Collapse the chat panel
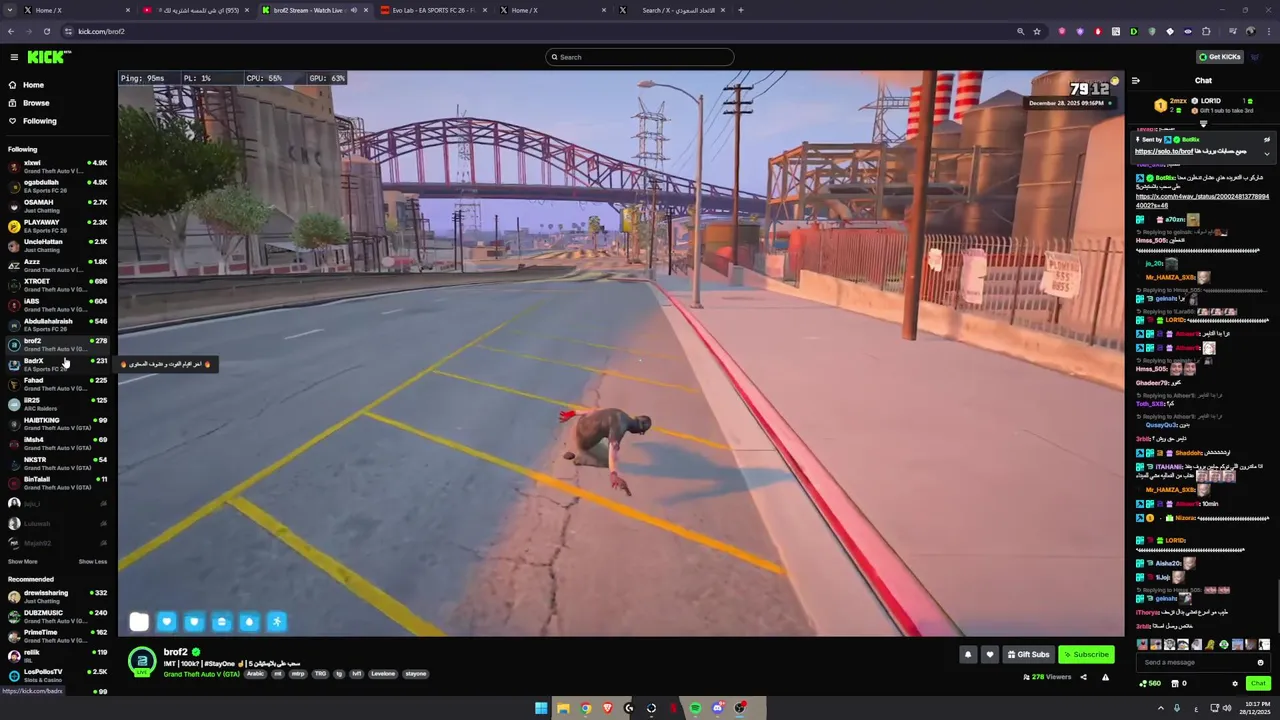1280x720 pixels. tap(1136, 81)
